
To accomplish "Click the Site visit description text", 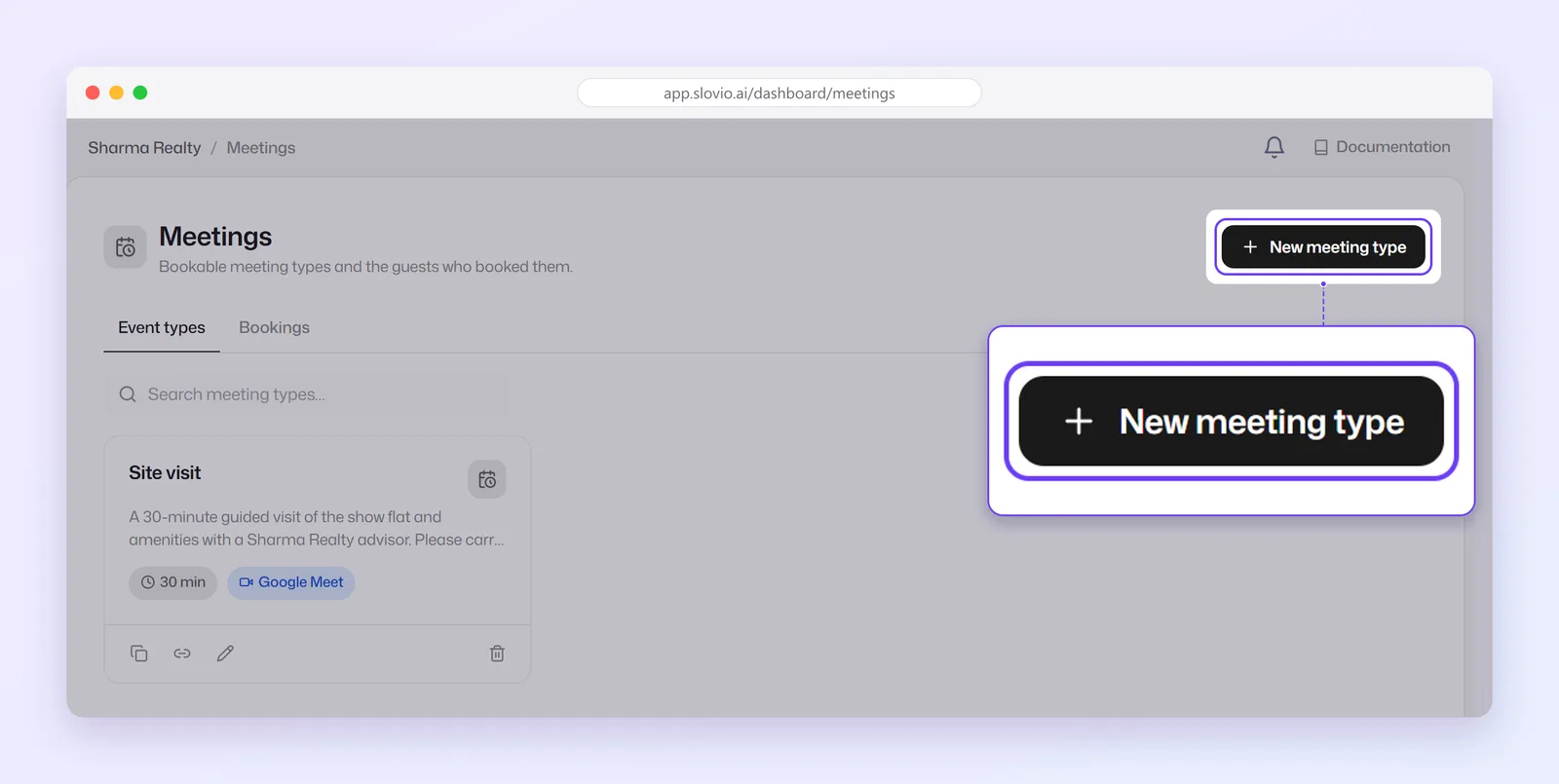I will (317, 529).
